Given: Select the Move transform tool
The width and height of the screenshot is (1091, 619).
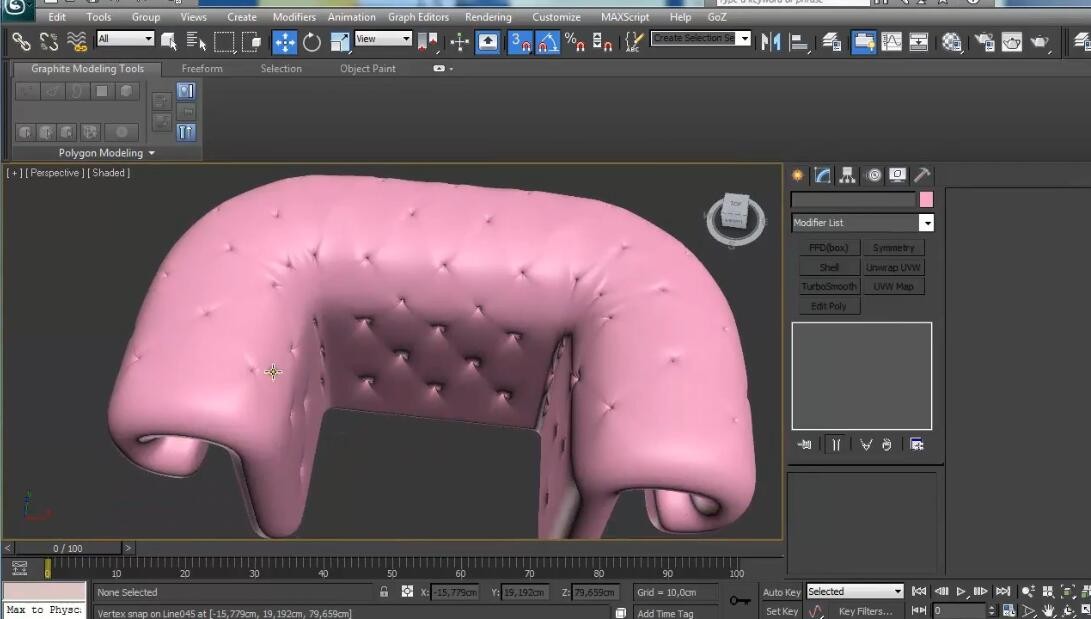Looking at the screenshot, I should click(285, 42).
